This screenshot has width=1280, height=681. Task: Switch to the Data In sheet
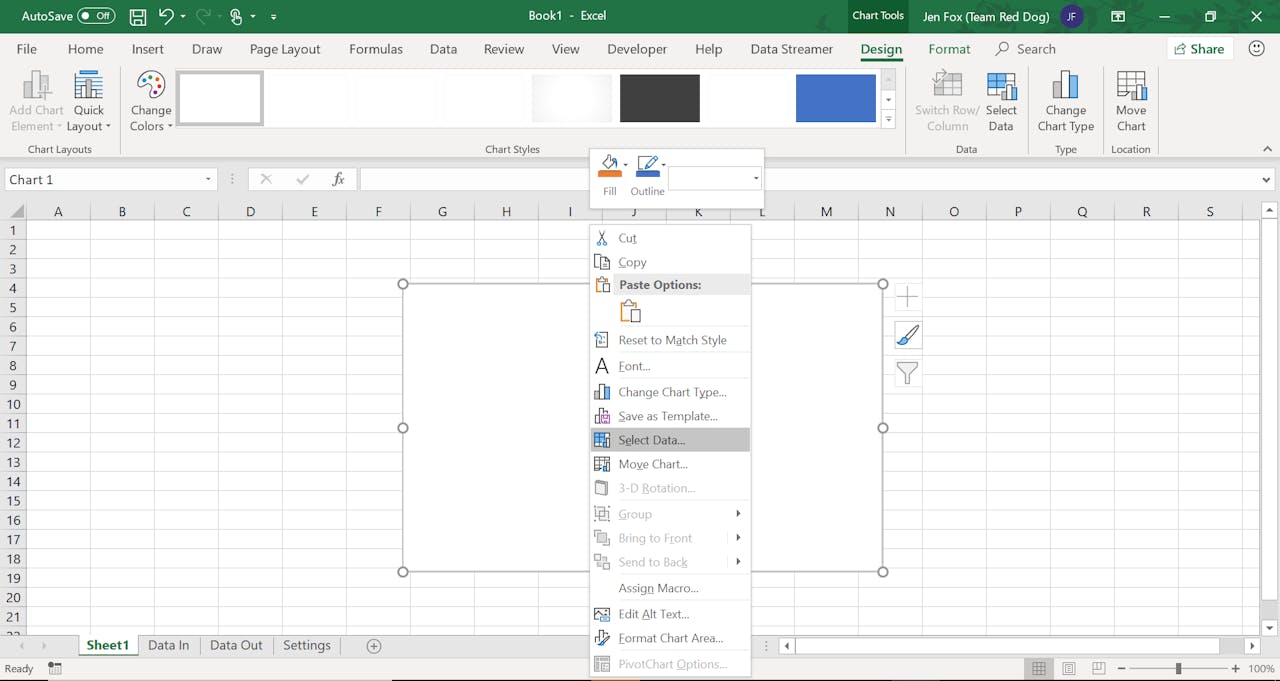[168, 646]
